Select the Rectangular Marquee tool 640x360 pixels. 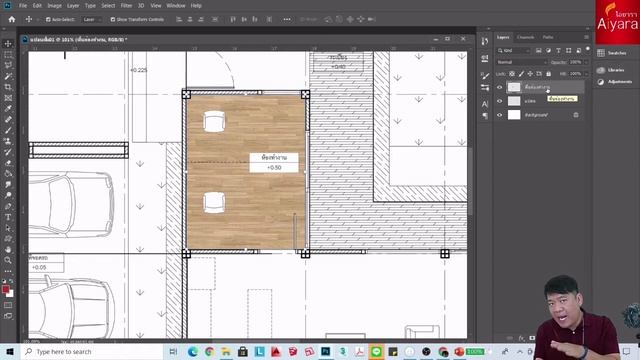[x=8, y=55]
